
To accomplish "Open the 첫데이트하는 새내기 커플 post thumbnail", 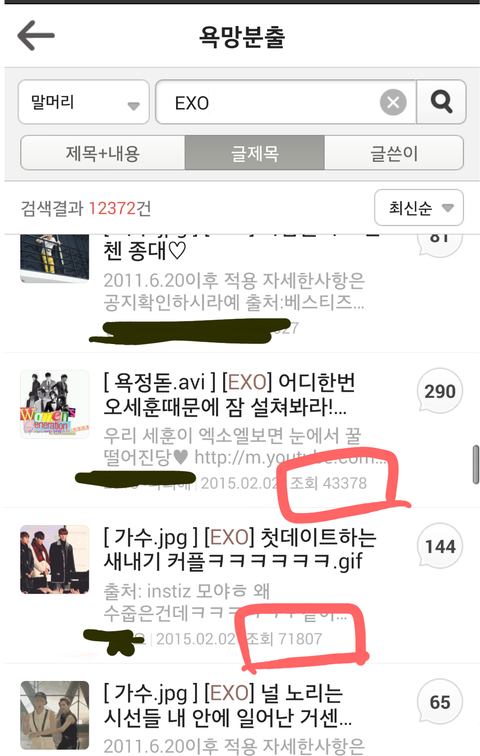I will coord(54,559).
